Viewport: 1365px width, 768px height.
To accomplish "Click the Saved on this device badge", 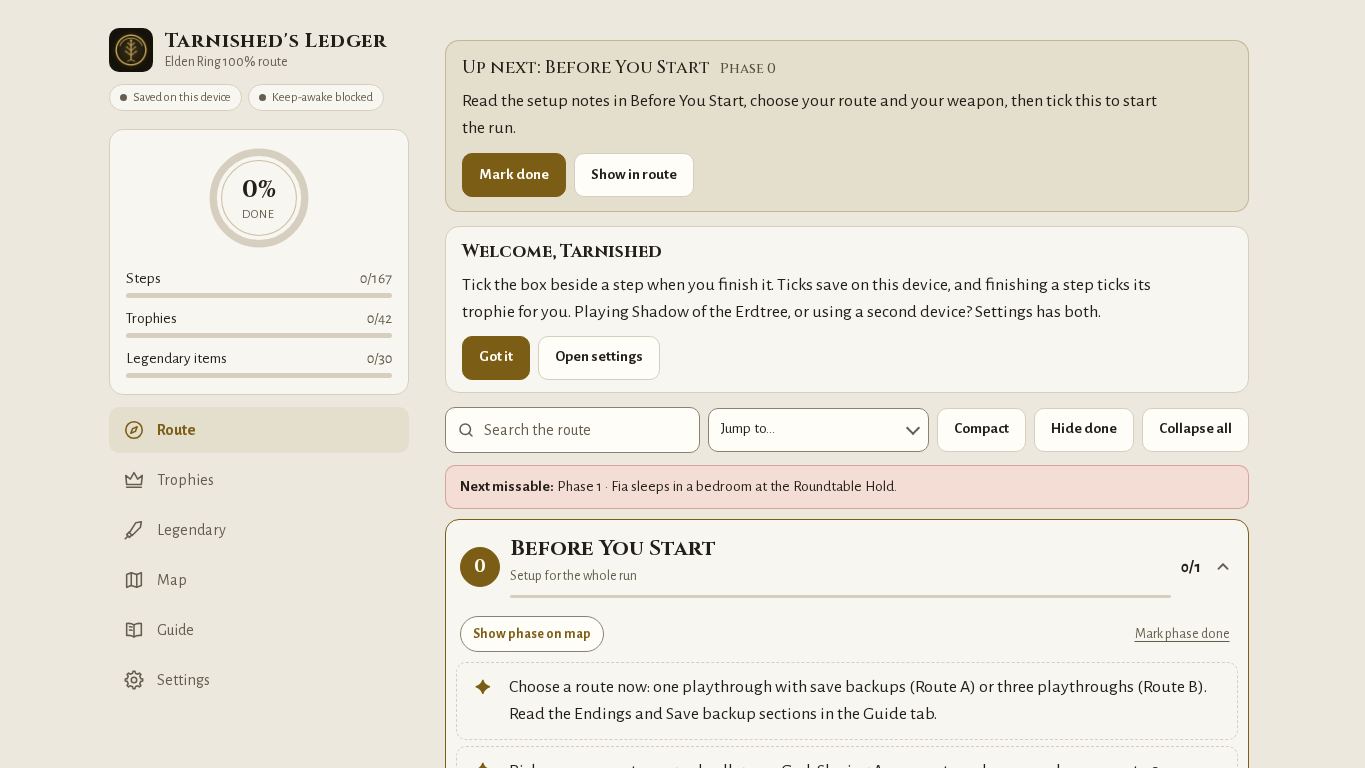I will [x=175, y=97].
